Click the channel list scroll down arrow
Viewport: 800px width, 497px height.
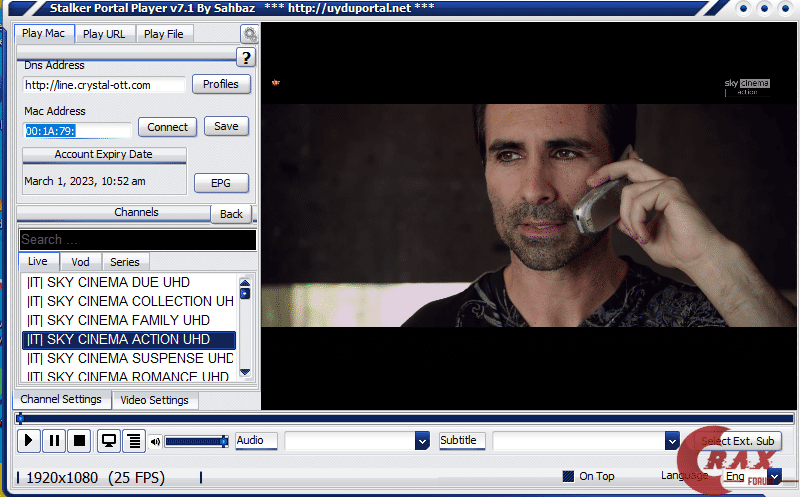245,372
